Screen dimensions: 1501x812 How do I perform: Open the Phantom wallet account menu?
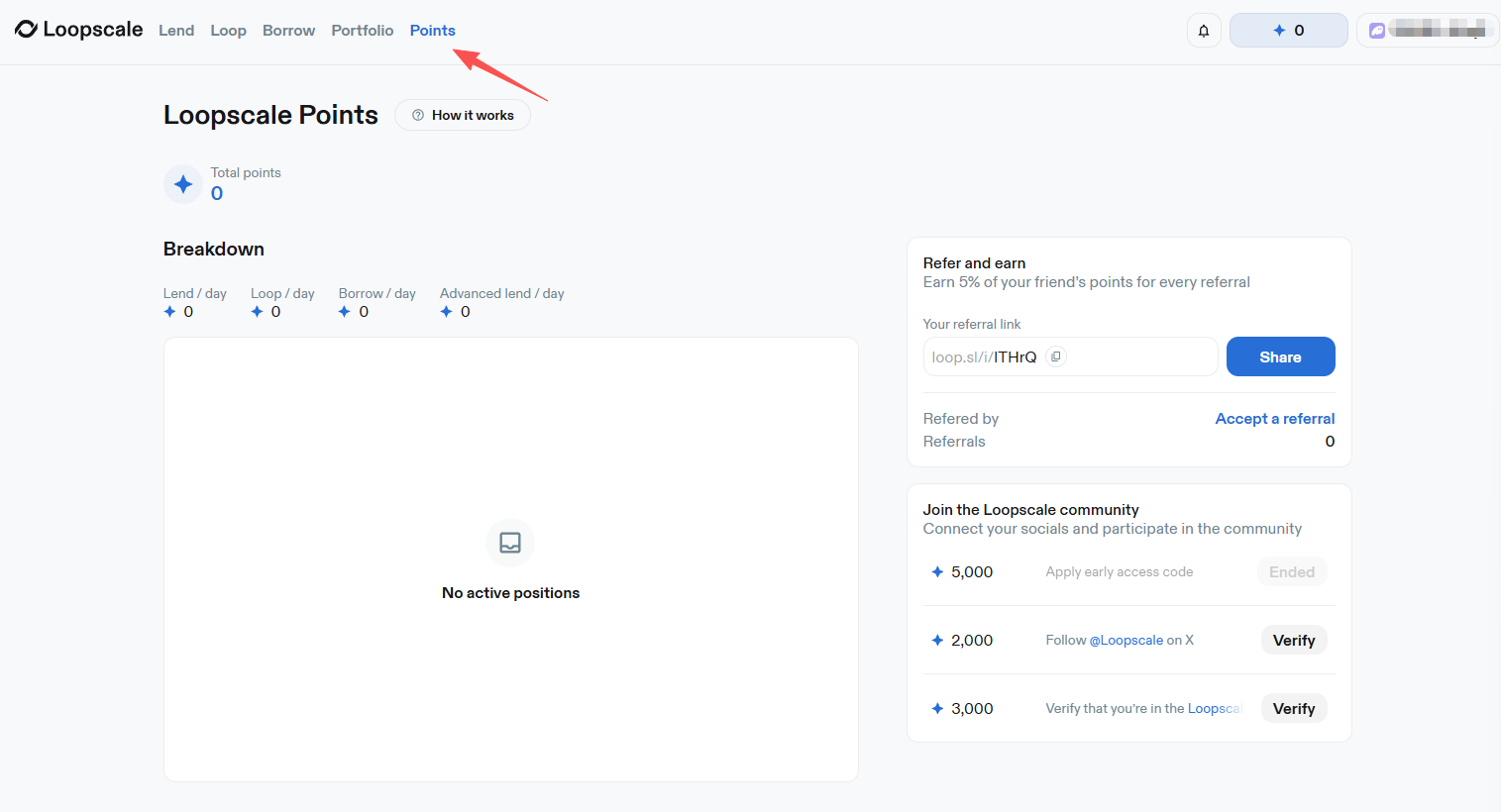1427,30
